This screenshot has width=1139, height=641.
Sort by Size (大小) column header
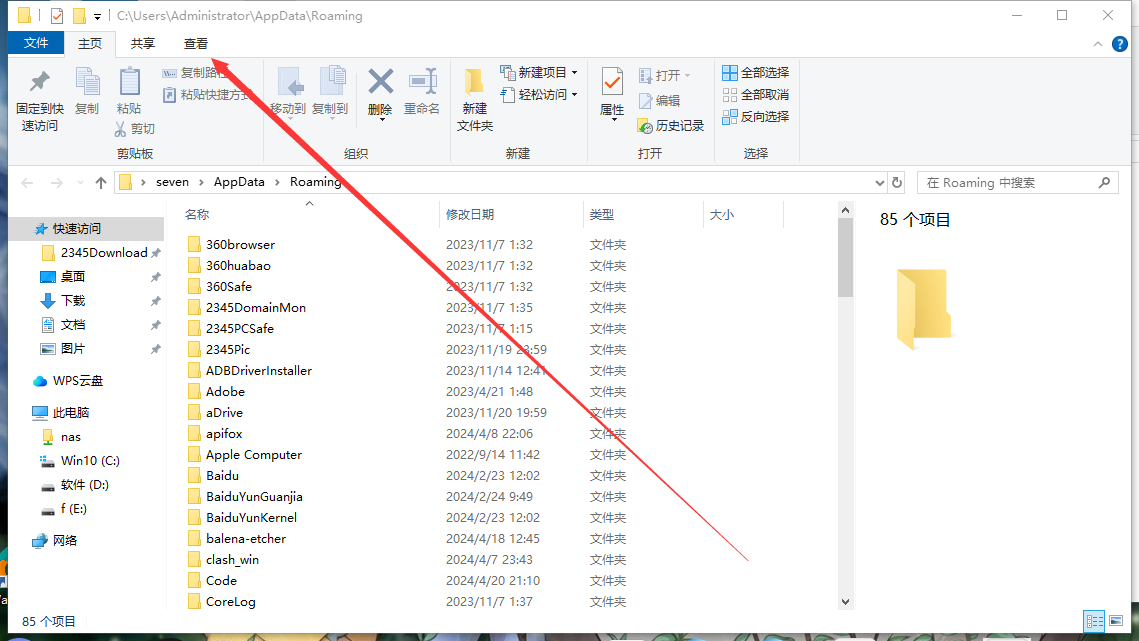click(721, 214)
